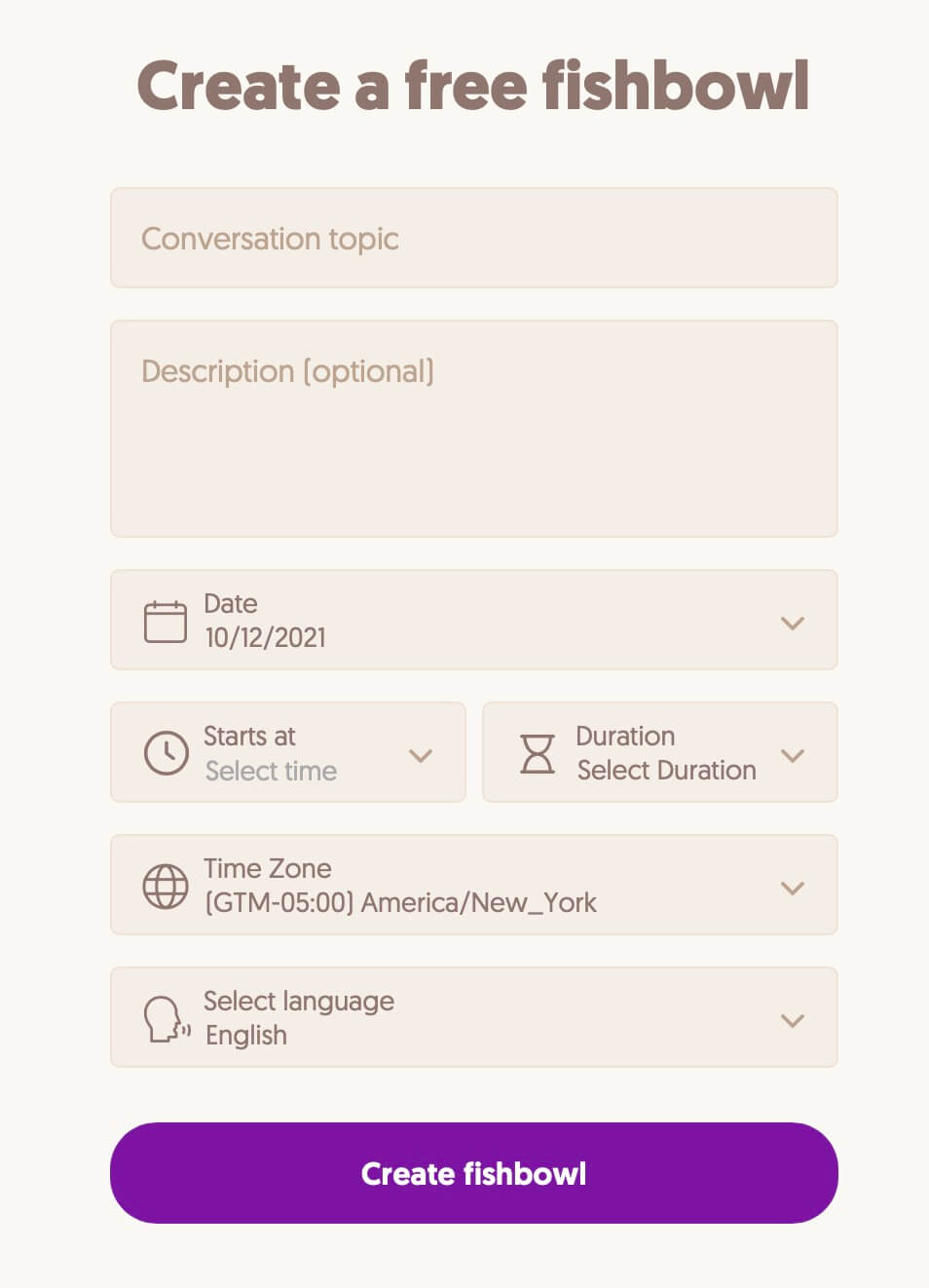Expand the Select language chevron
This screenshot has width=929, height=1288.
tap(793, 1020)
